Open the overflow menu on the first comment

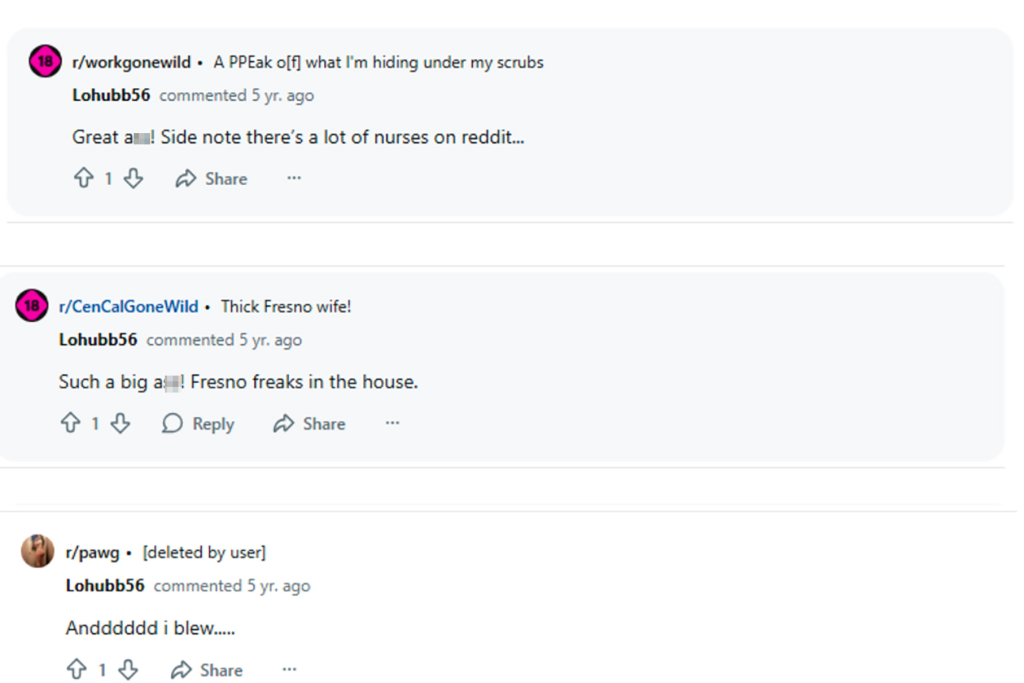pyautogui.click(x=292, y=179)
